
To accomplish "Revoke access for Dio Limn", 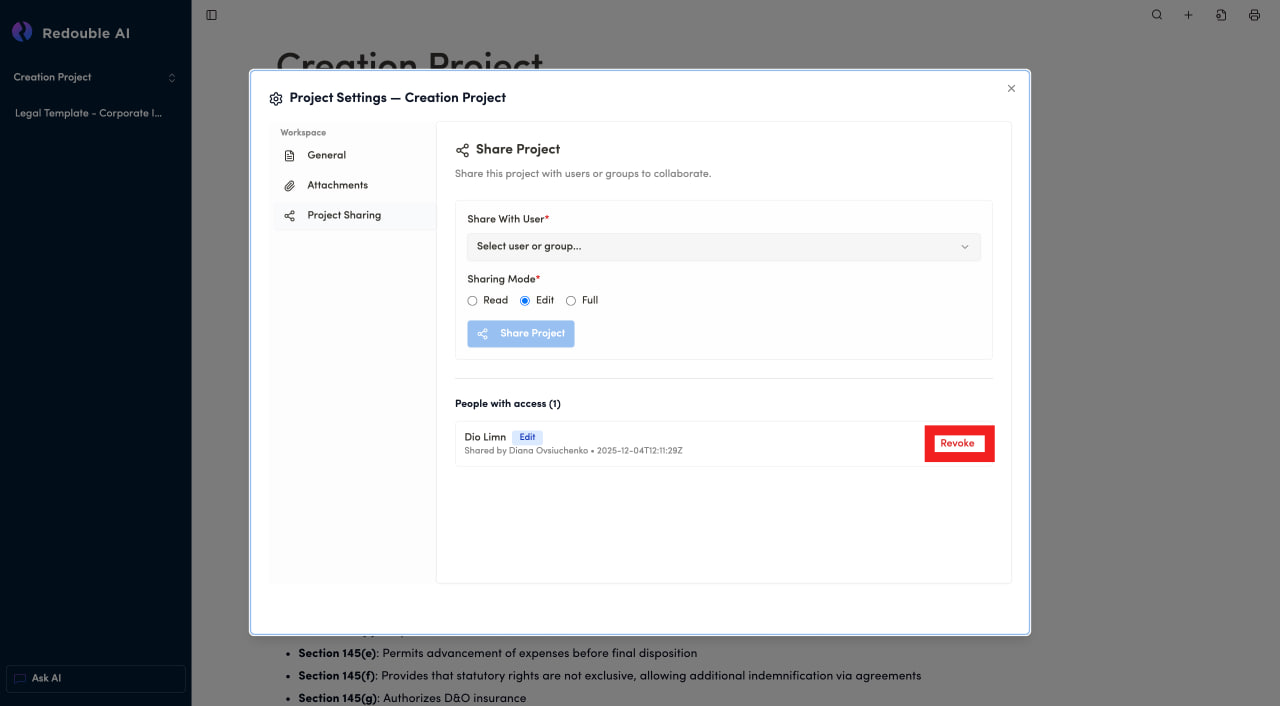I will click(x=957, y=444).
